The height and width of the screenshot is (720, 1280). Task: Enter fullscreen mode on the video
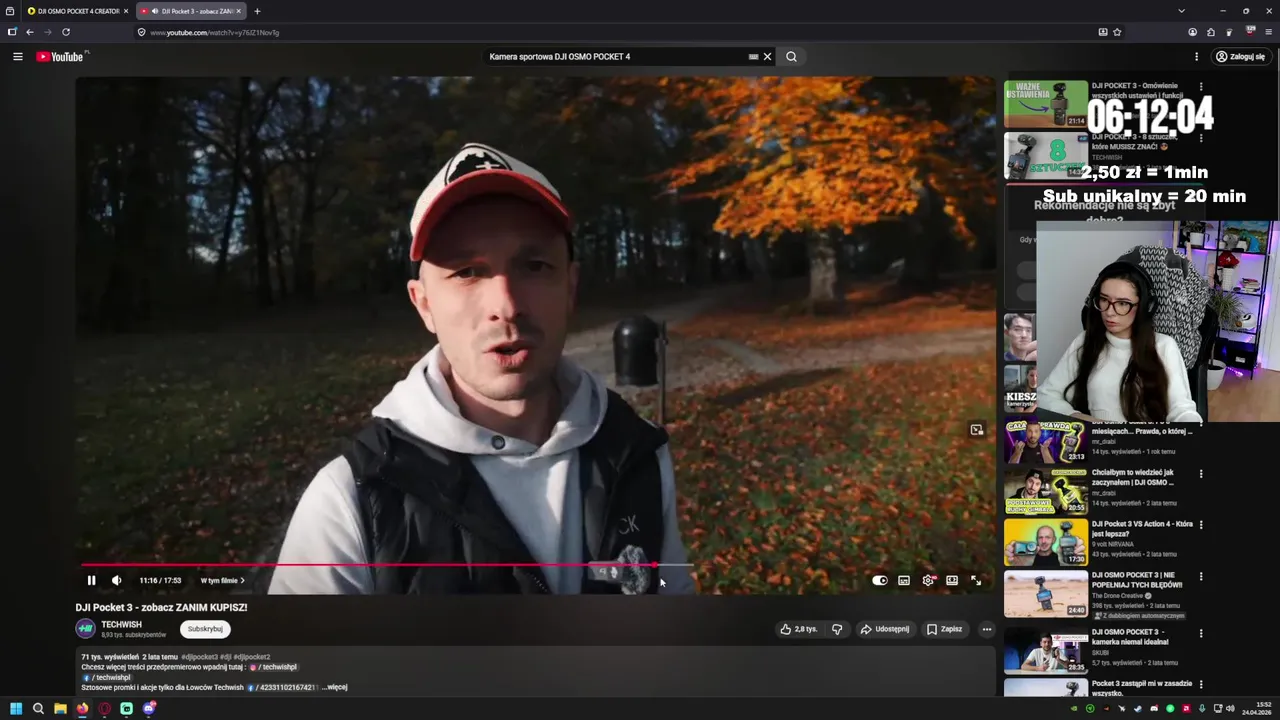pyautogui.click(x=976, y=580)
